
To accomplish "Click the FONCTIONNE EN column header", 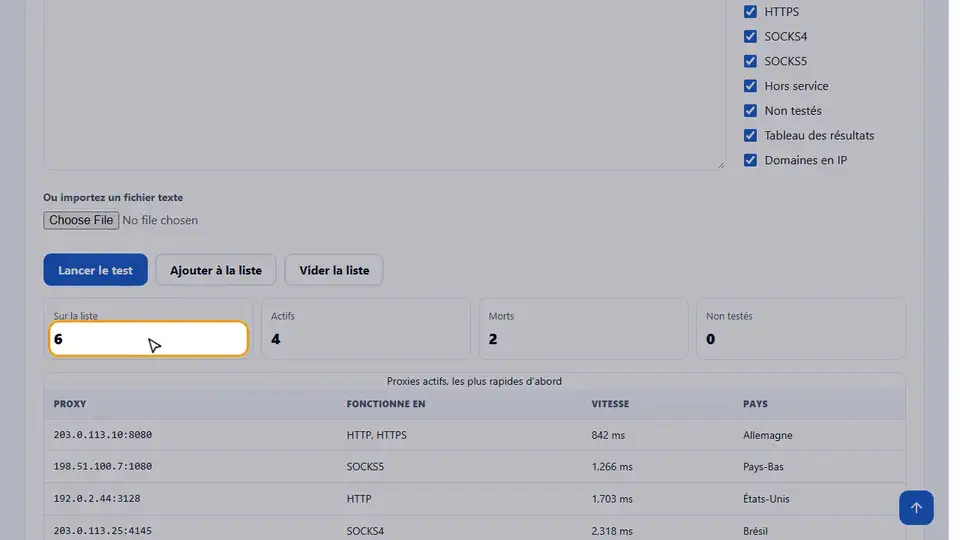I will coord(386,404).
